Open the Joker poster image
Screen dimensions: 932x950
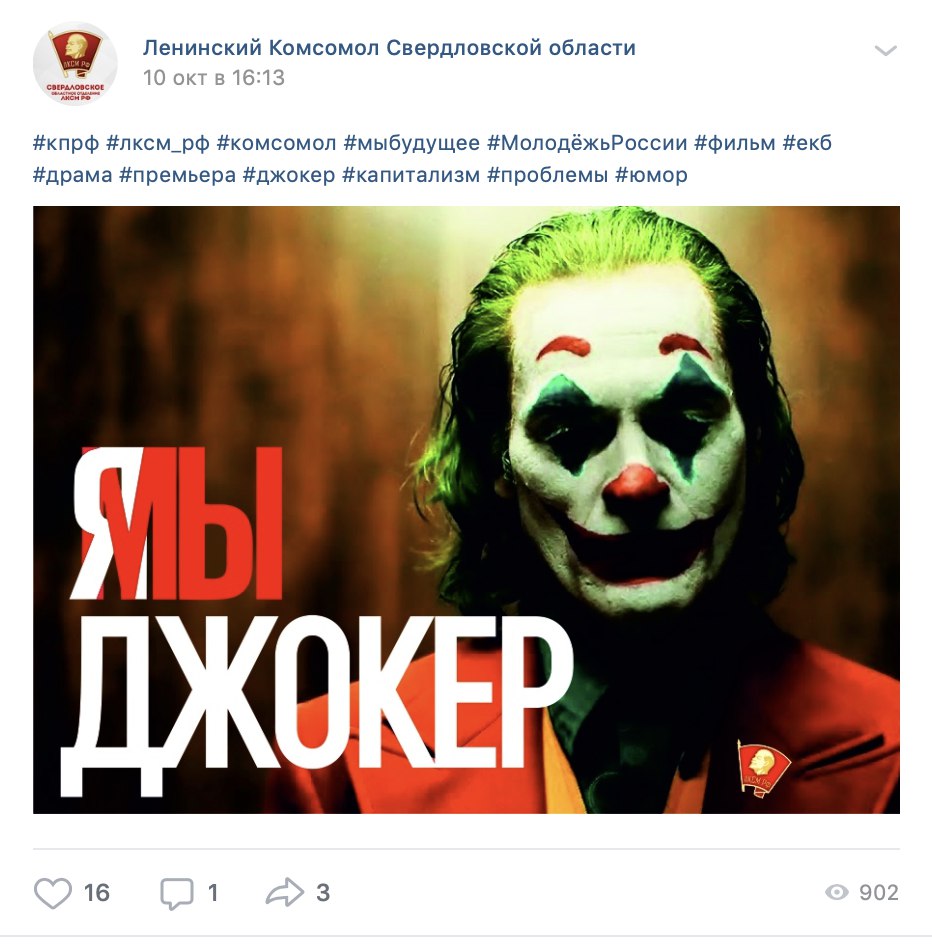466,510
